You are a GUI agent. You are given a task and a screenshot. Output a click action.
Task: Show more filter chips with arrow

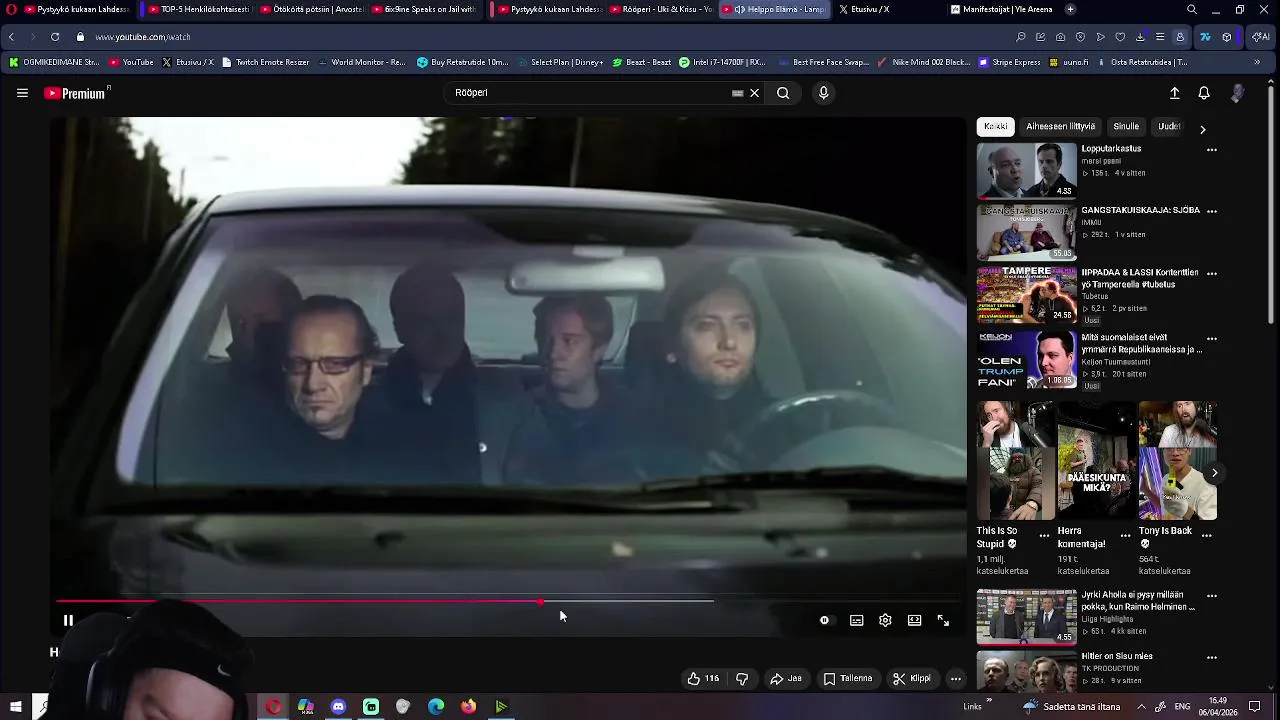tap(1203, 129)
